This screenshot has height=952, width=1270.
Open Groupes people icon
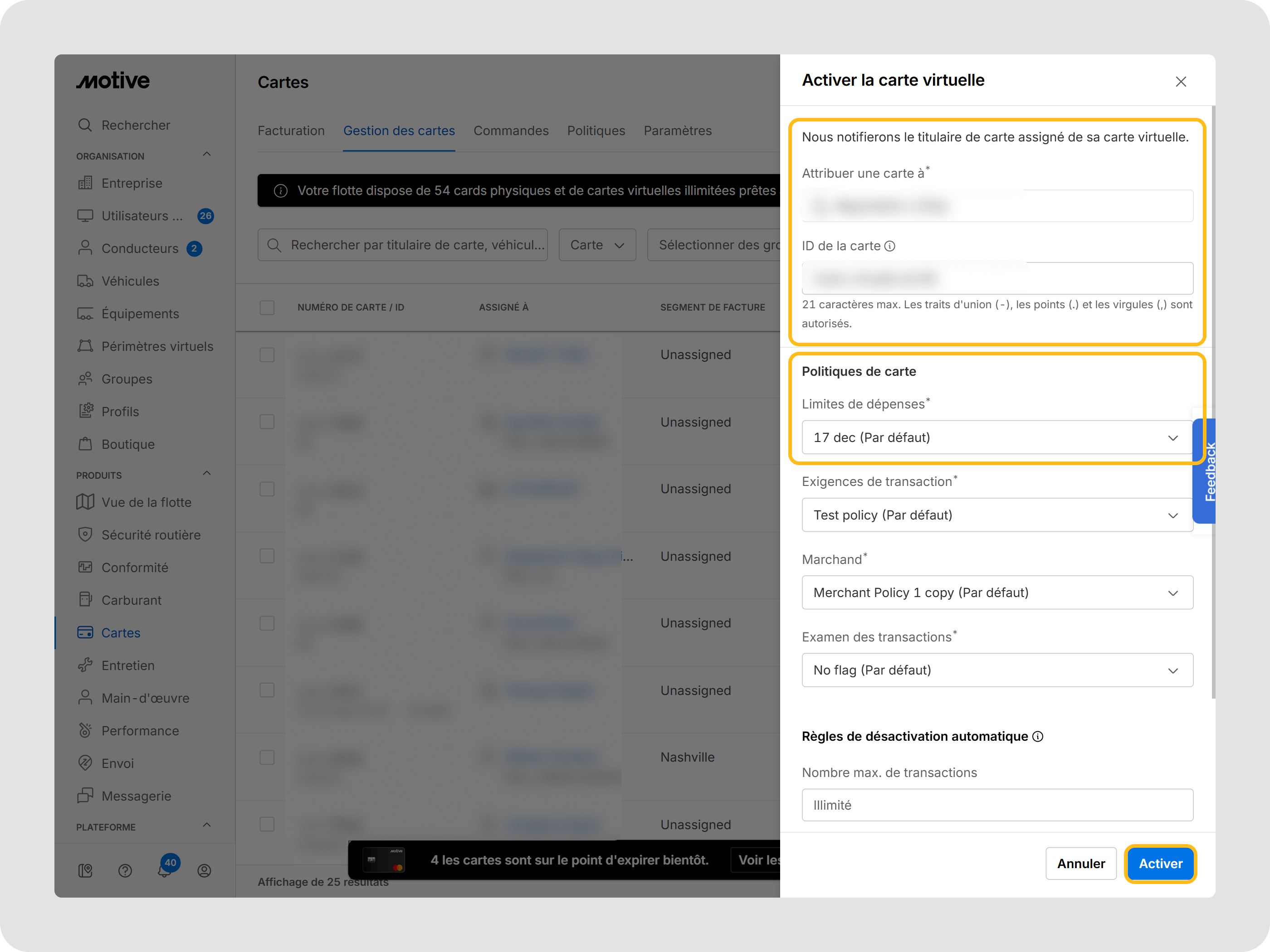pos(85,379)
